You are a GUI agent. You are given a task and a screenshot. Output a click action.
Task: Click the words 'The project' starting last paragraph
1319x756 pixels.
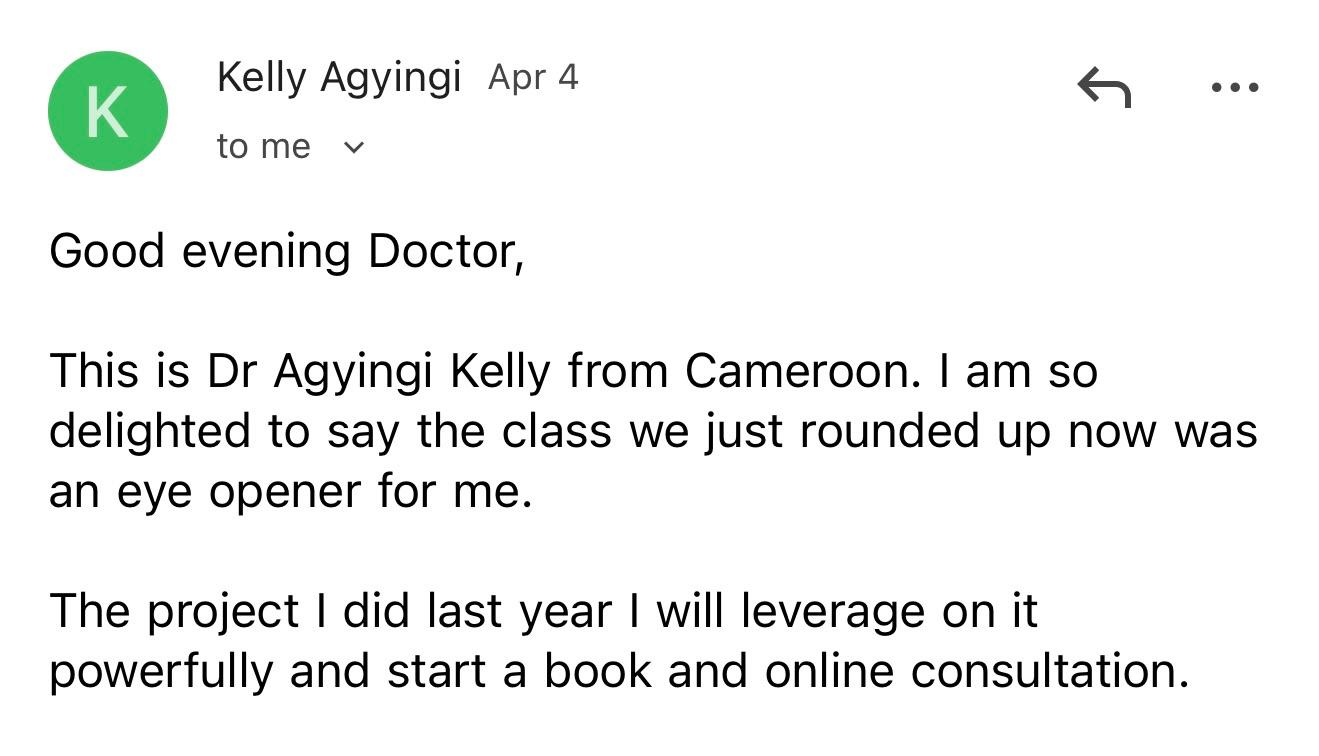point(174,611)
